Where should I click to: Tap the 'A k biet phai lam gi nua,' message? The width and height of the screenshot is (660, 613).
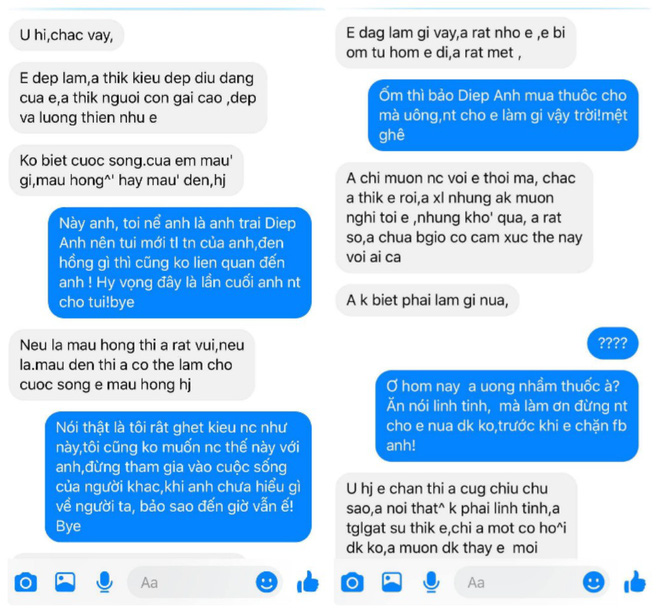[427, 300]
